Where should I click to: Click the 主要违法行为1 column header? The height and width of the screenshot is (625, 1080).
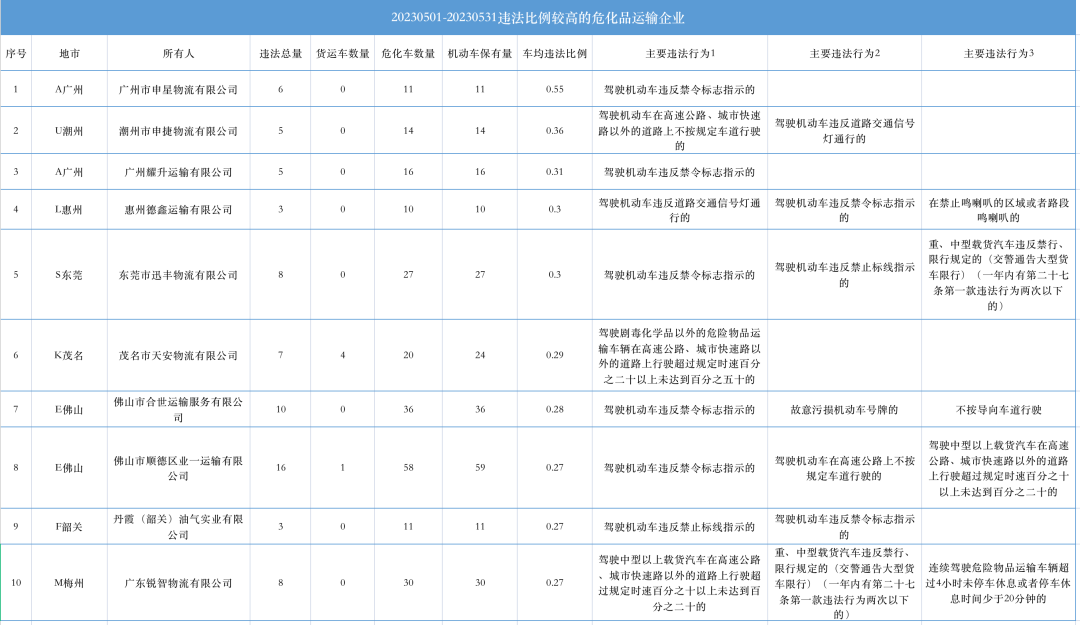pyautogui.click(x=679, y=53)
